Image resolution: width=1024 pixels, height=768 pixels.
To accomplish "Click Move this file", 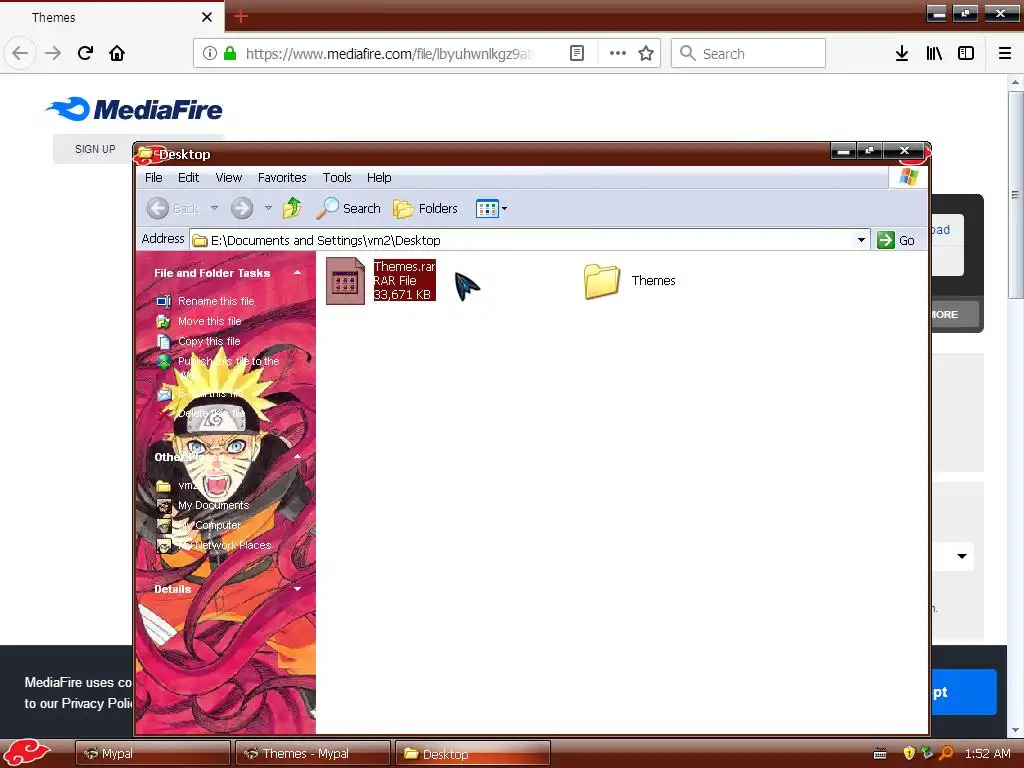I will (x=210, y=321).
